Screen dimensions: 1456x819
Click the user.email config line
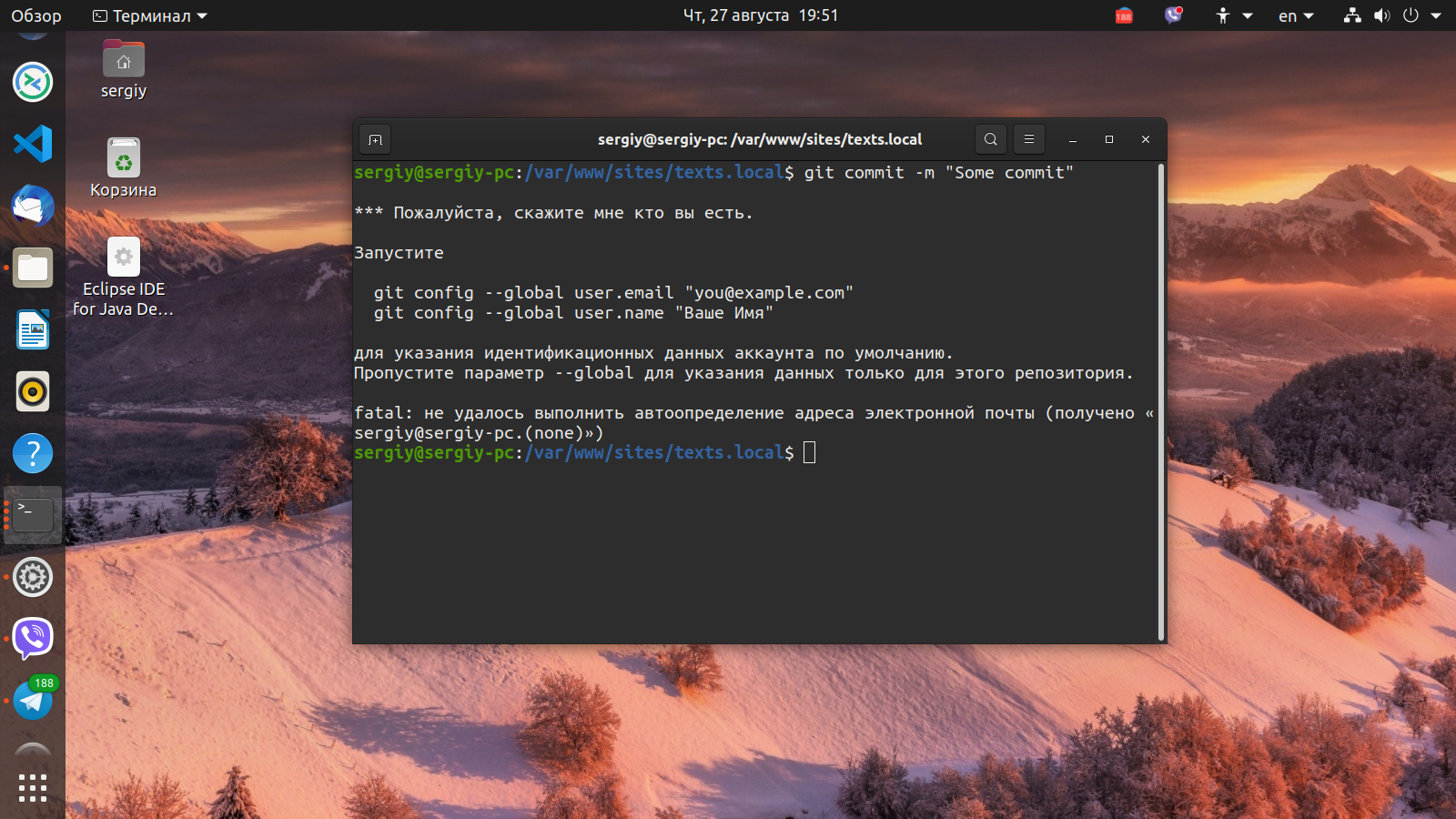tap(613, 293)
